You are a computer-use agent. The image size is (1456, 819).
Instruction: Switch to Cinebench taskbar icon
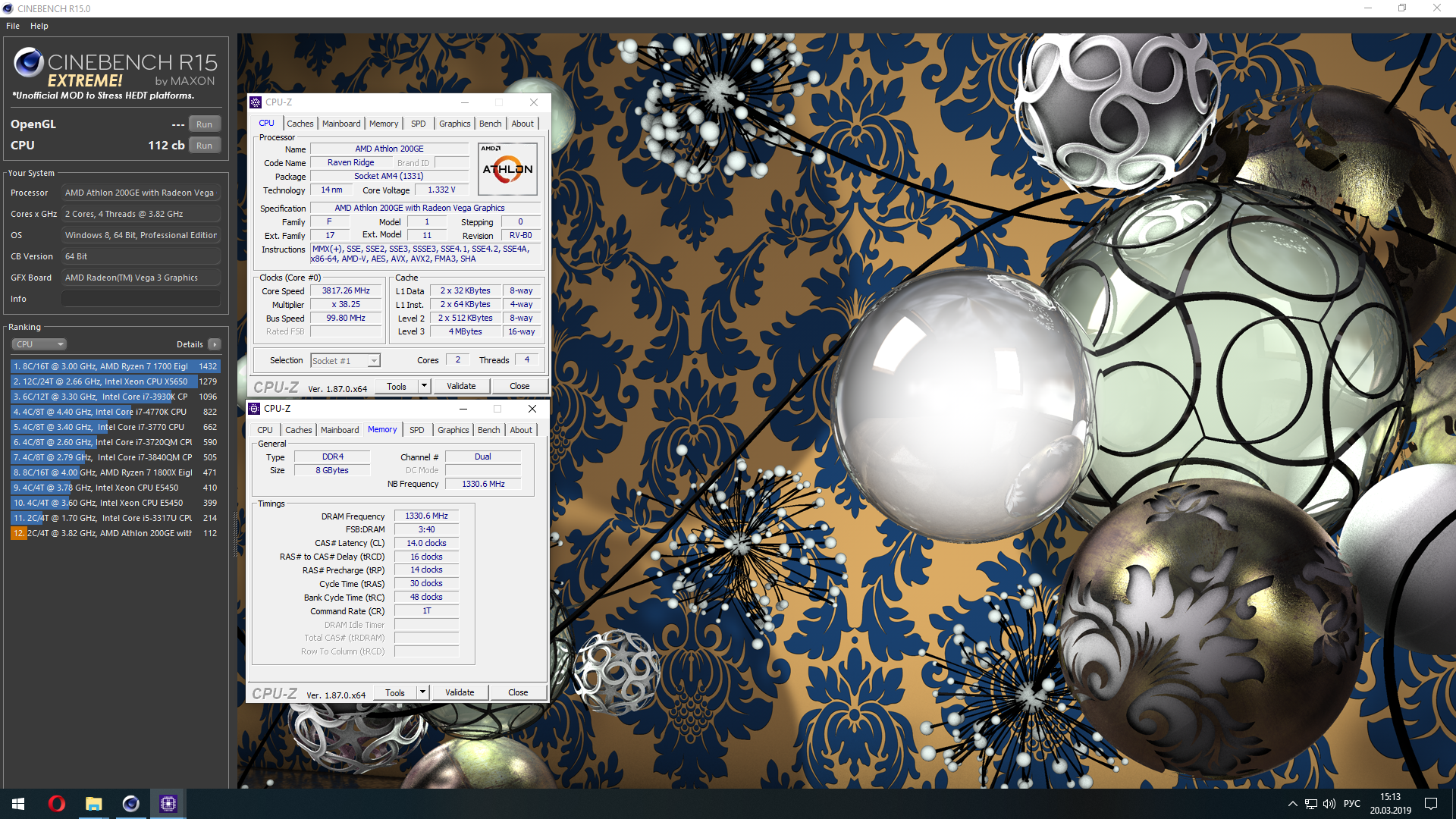(x=130, y=804)
